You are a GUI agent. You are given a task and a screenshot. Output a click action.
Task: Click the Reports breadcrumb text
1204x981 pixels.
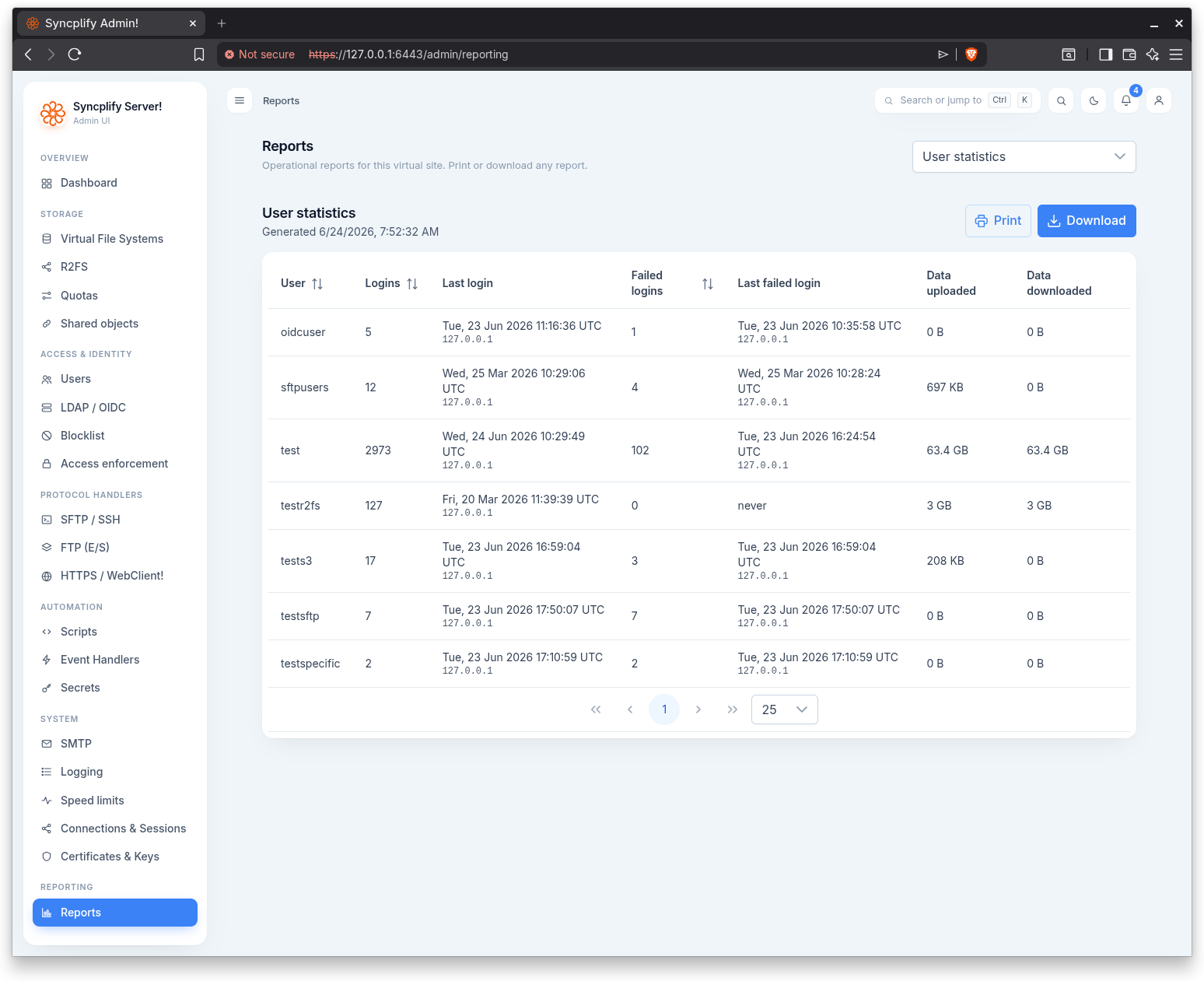click(281, 101)
